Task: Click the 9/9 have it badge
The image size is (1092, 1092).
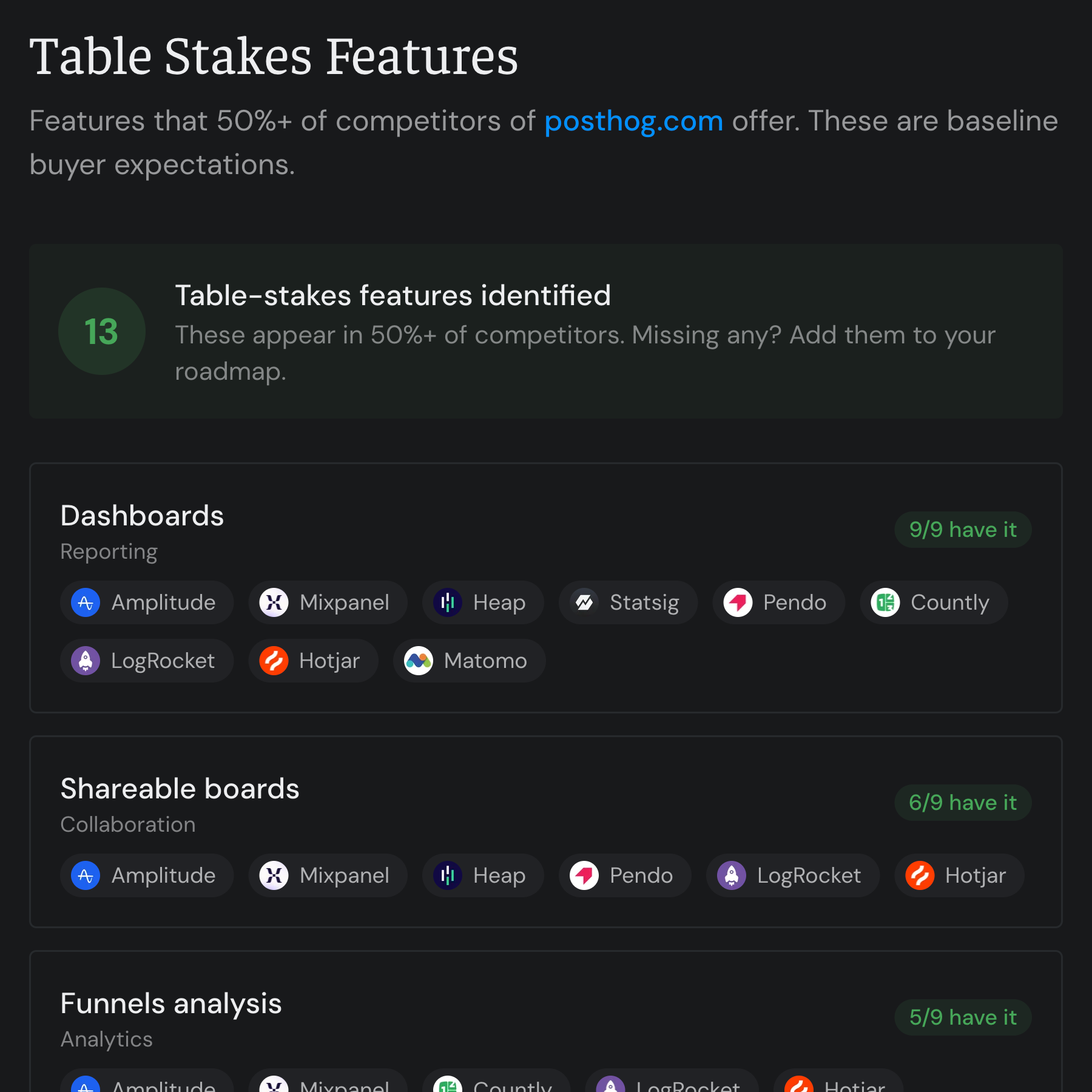Action: [962, 530]
